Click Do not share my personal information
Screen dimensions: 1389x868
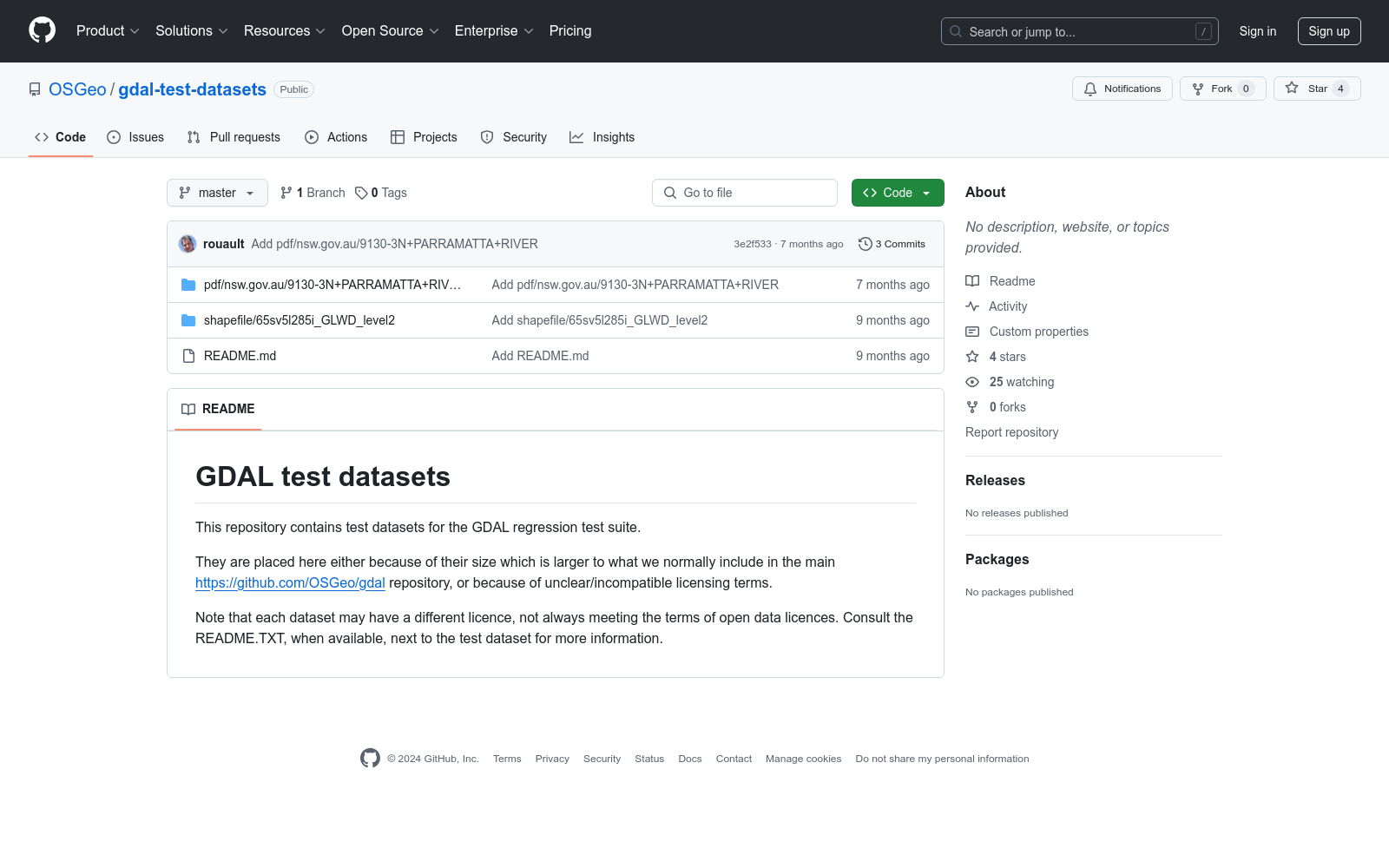pos(942,759)
